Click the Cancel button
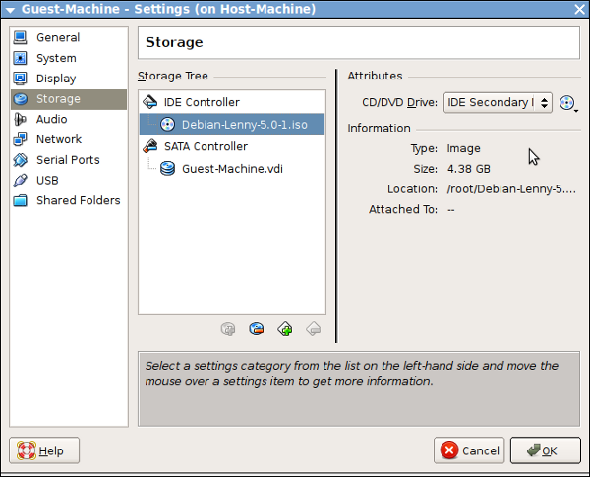The height and width of the screenshot is (477, 590). (x=469, y=450)
